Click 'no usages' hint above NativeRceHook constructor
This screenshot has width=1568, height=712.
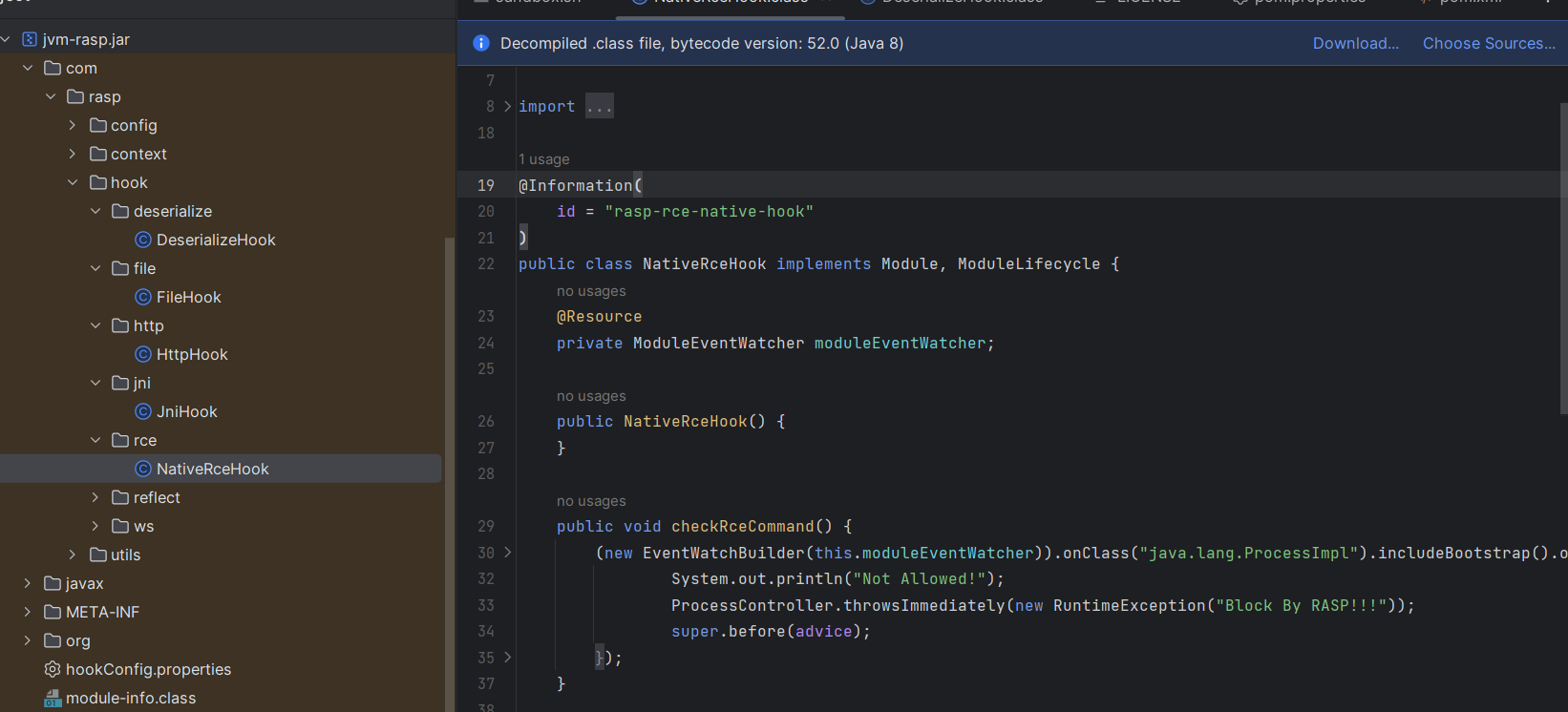(591, 396)
